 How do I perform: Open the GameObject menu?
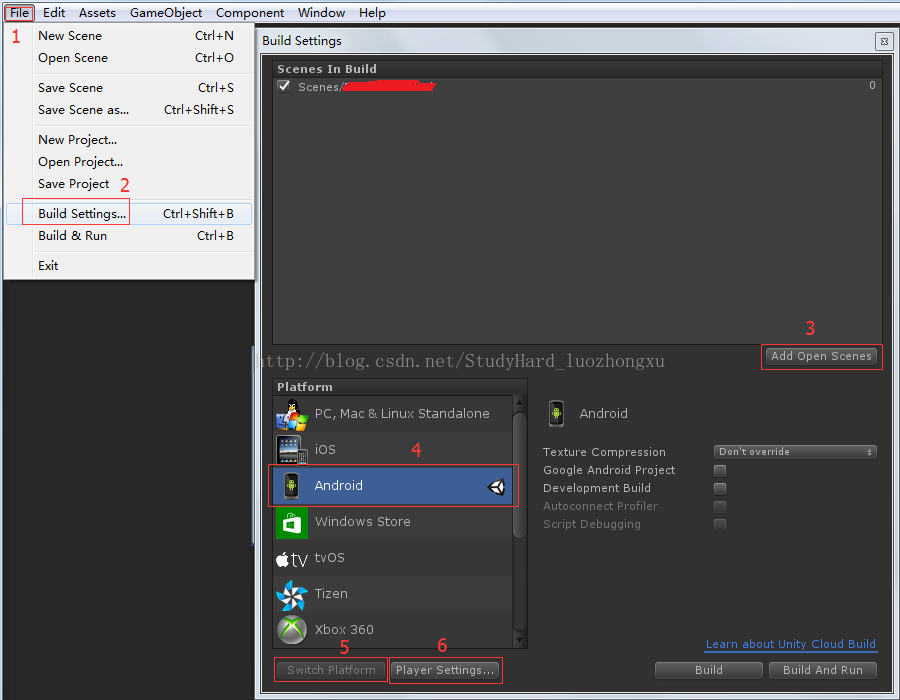[x=166, y=13]
